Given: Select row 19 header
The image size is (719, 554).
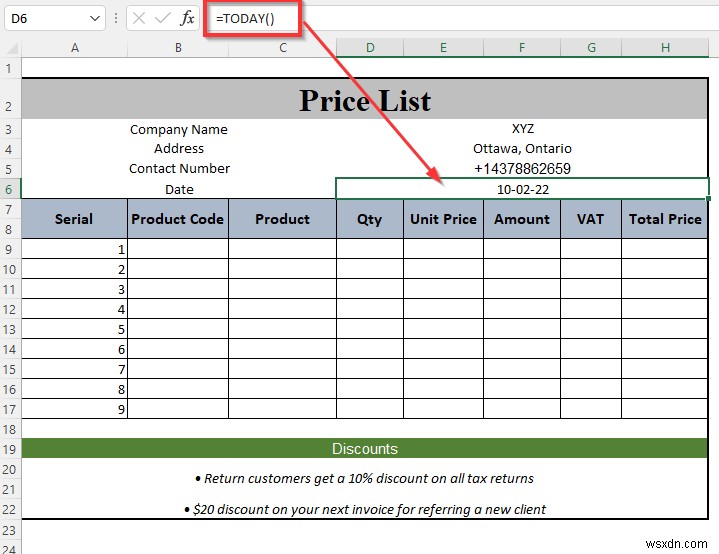Looking at the screenshot, I should 9,449.
